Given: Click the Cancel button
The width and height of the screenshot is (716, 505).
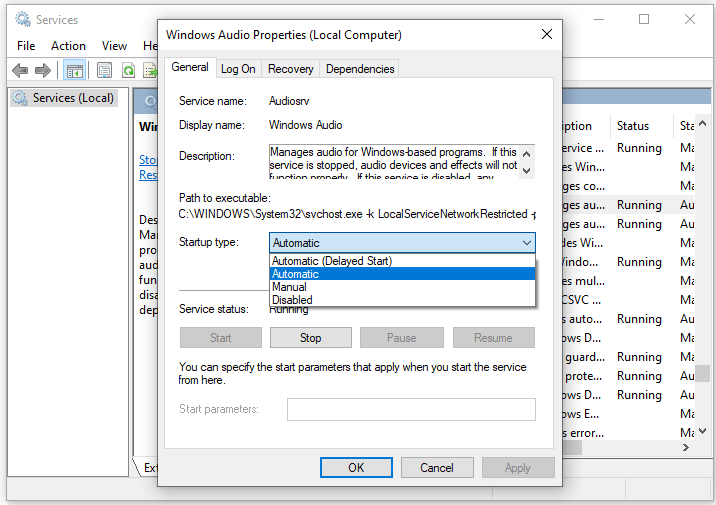Looking at the screenshot, I should [437, 468].
